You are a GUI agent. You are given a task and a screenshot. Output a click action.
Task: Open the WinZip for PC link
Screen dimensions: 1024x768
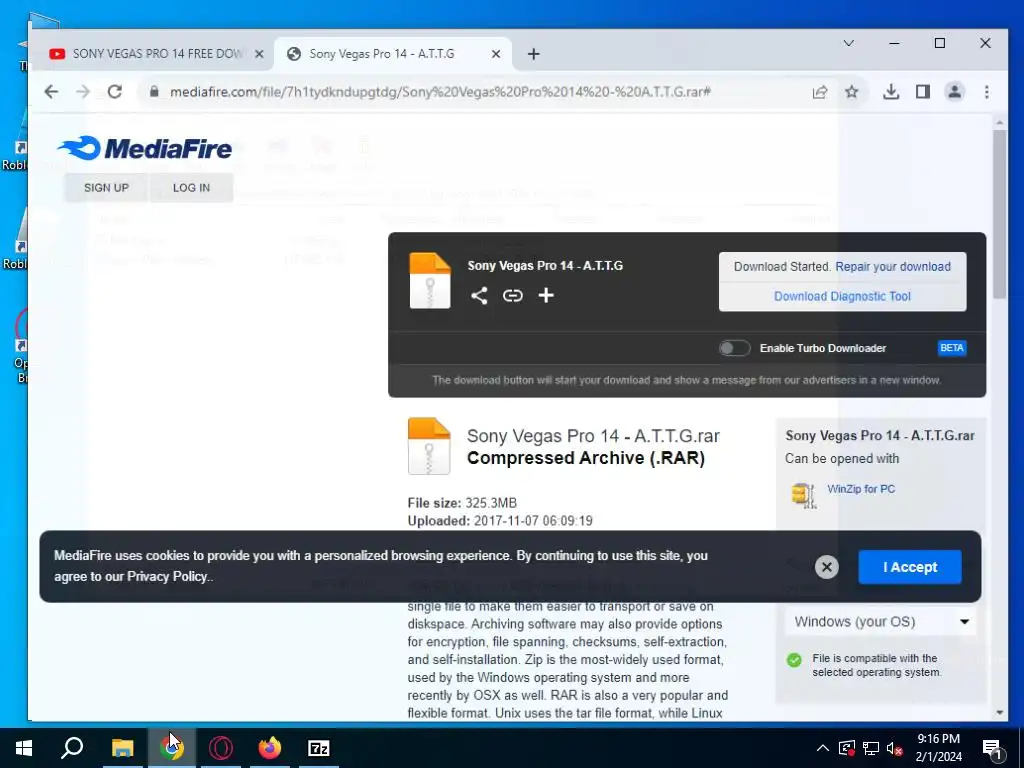pos(861,489)
